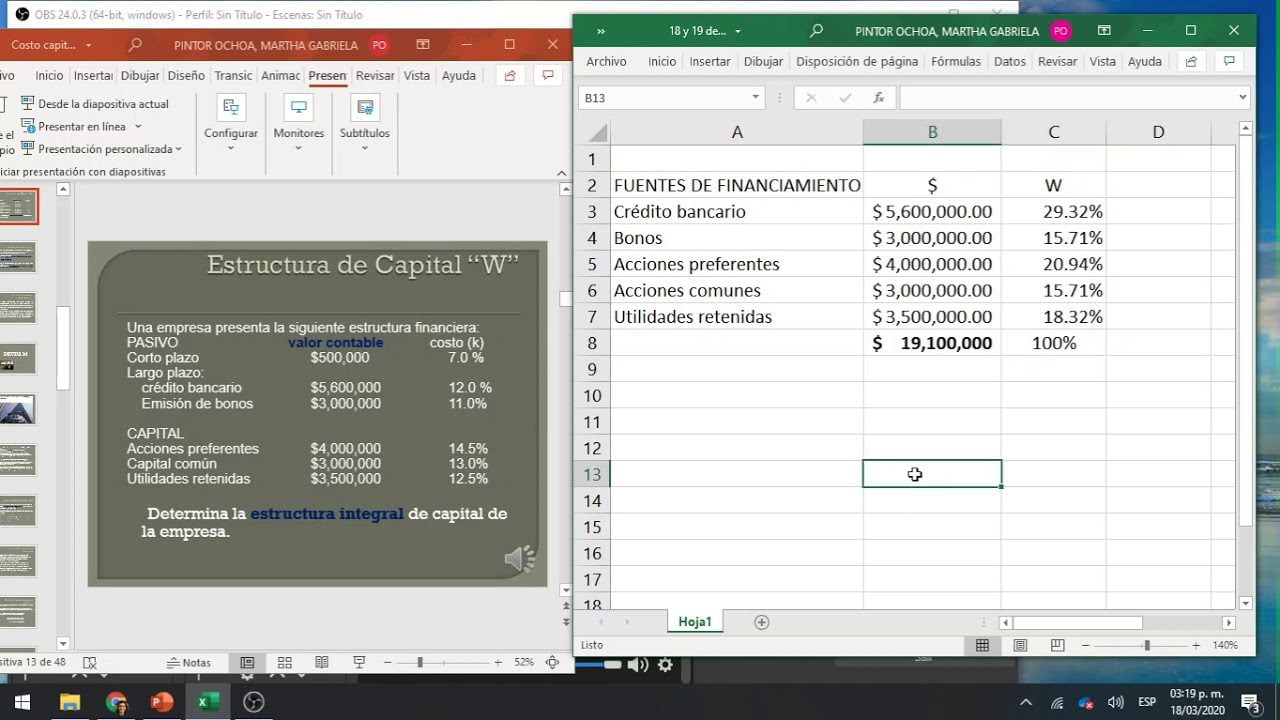Select cell B8 showing total 19,100,000

931,343
